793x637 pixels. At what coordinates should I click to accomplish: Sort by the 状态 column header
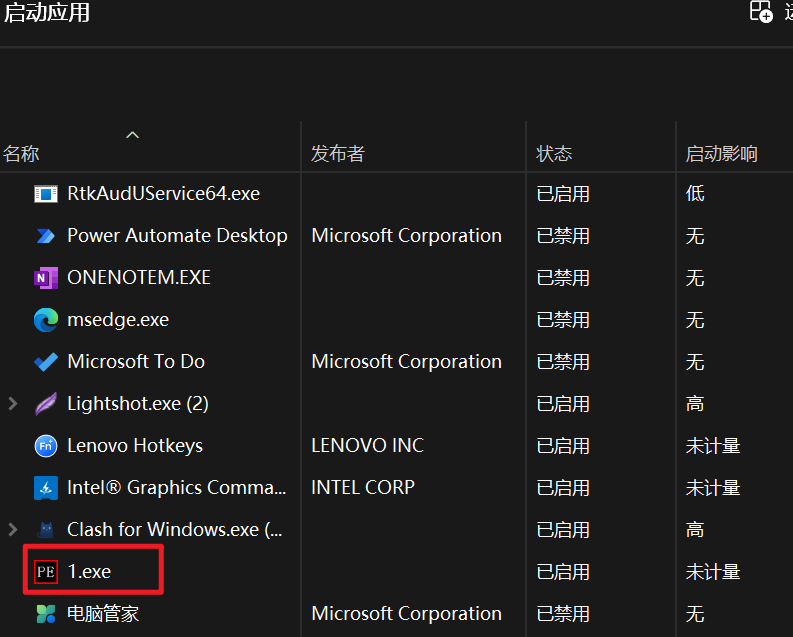coord(554,154)
